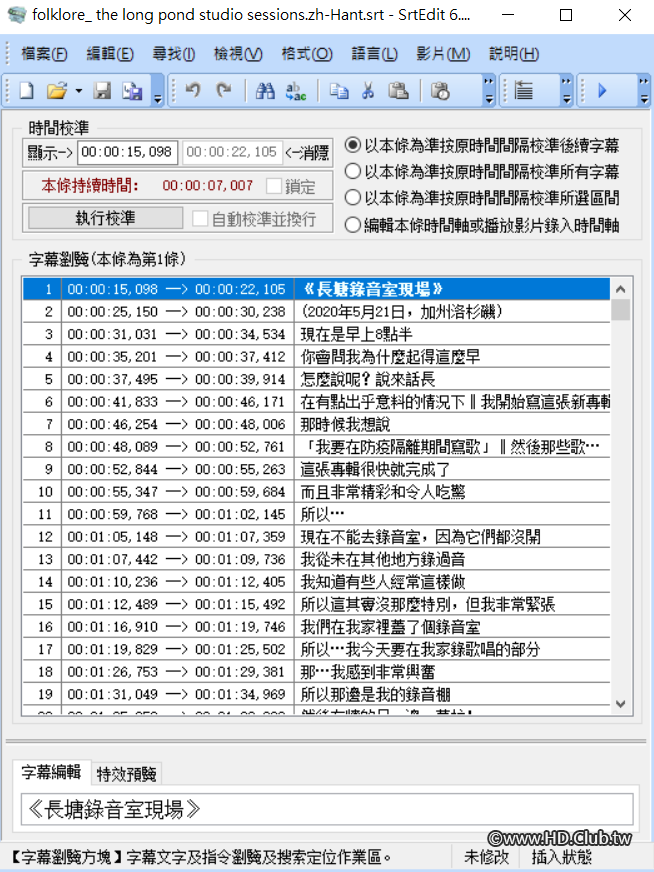Open the 尋找(I) menu
The width and height of the screenshot is (654, 872).
click(174, 54)
